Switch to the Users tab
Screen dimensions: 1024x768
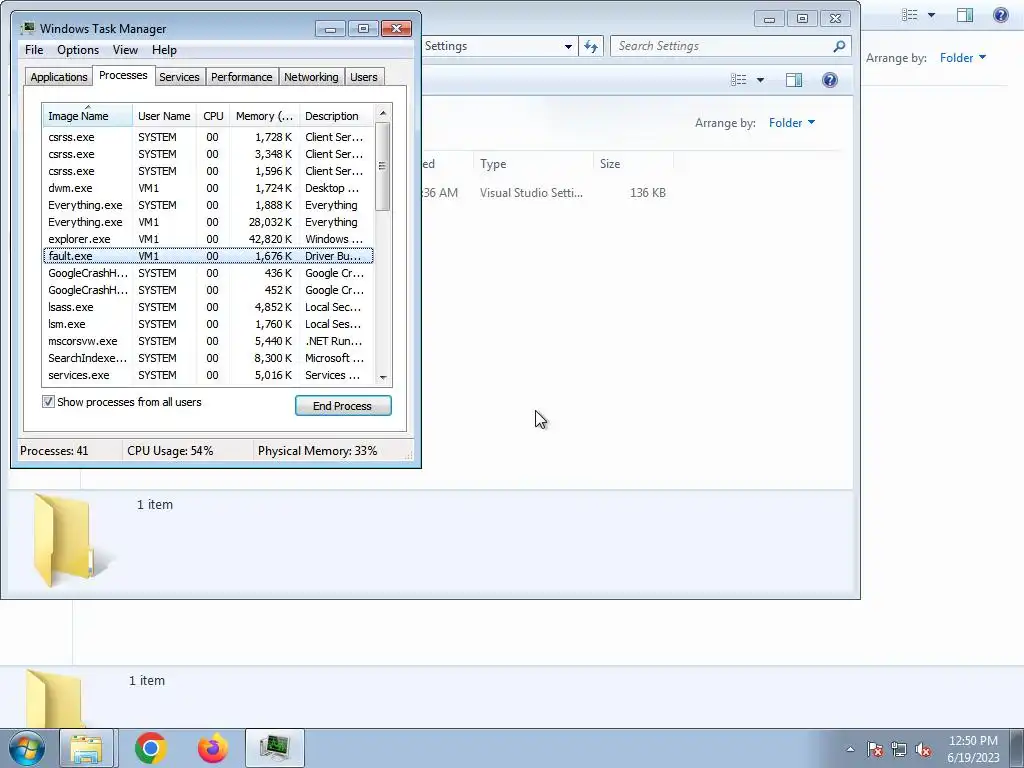(x=364, y=77)
